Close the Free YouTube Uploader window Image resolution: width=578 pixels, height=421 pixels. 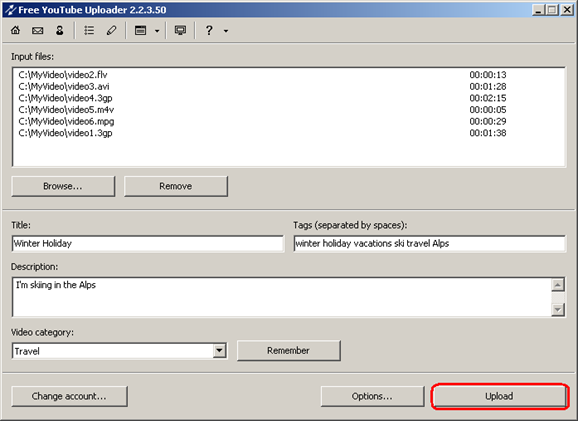[567, 10]
